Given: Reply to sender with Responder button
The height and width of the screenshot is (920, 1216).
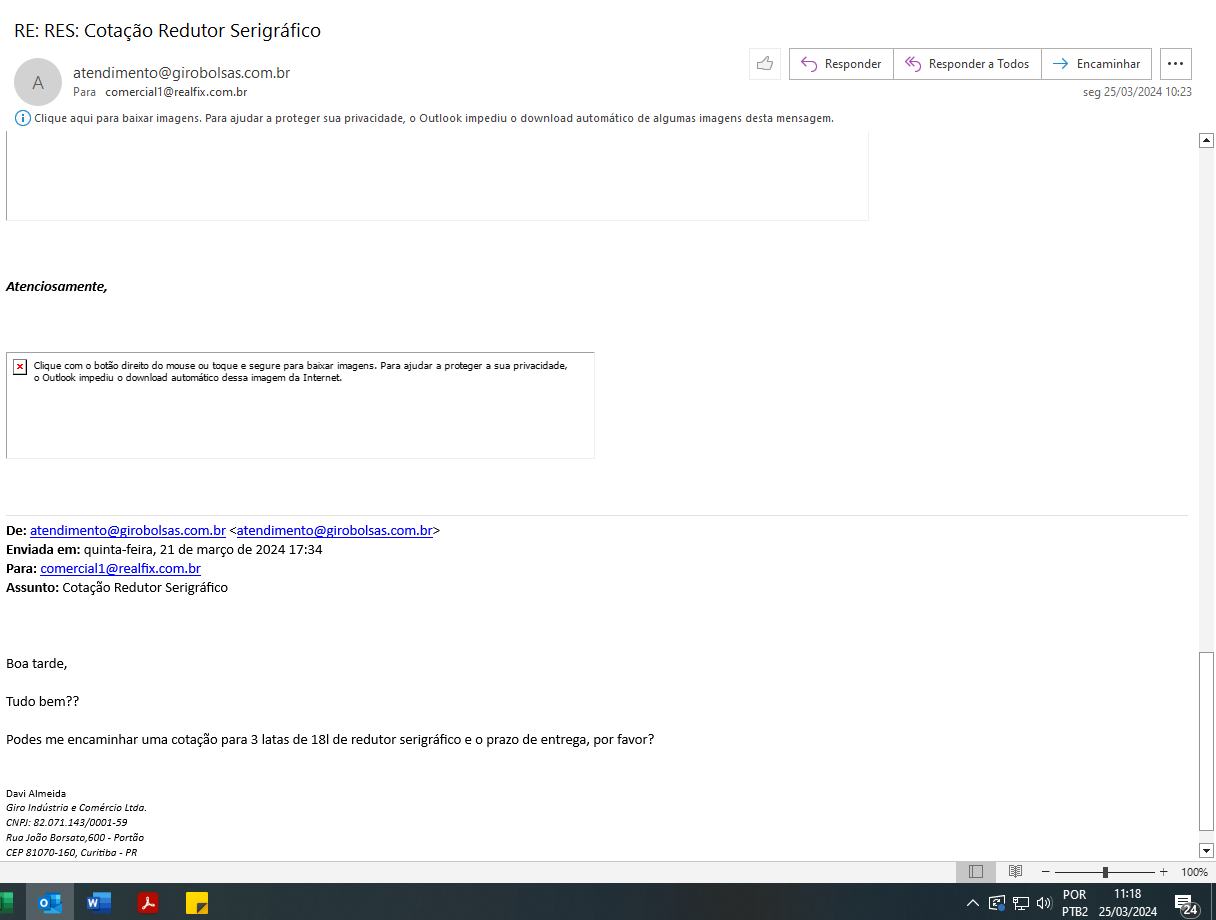Looking at the screenshot, I should pos(841,64).
